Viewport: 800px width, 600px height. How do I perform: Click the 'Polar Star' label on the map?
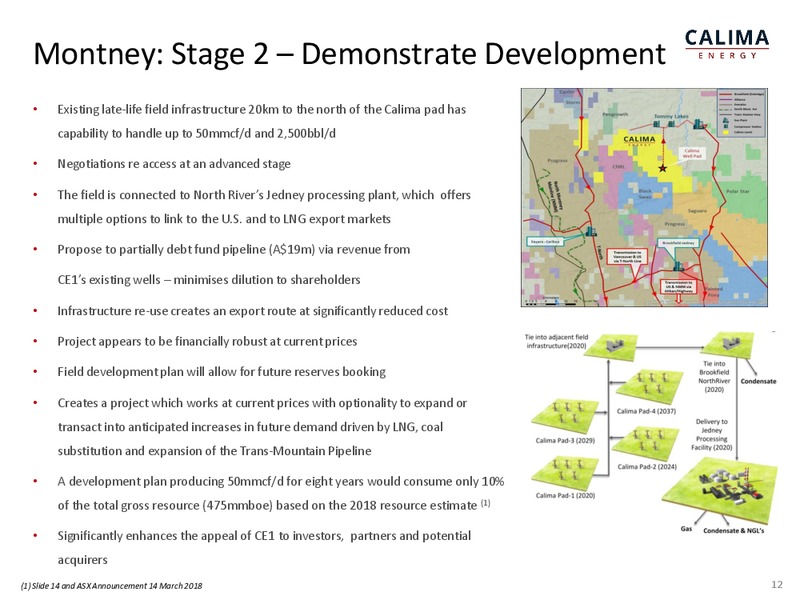738,191
